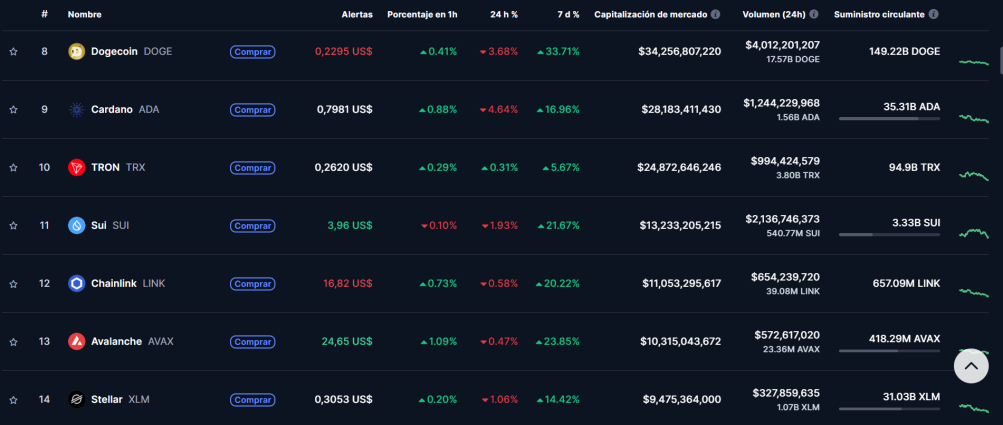Screen dimensions: 1003x425
Task: Sort list by 7 d % column
Action: (x=567, y=14)
